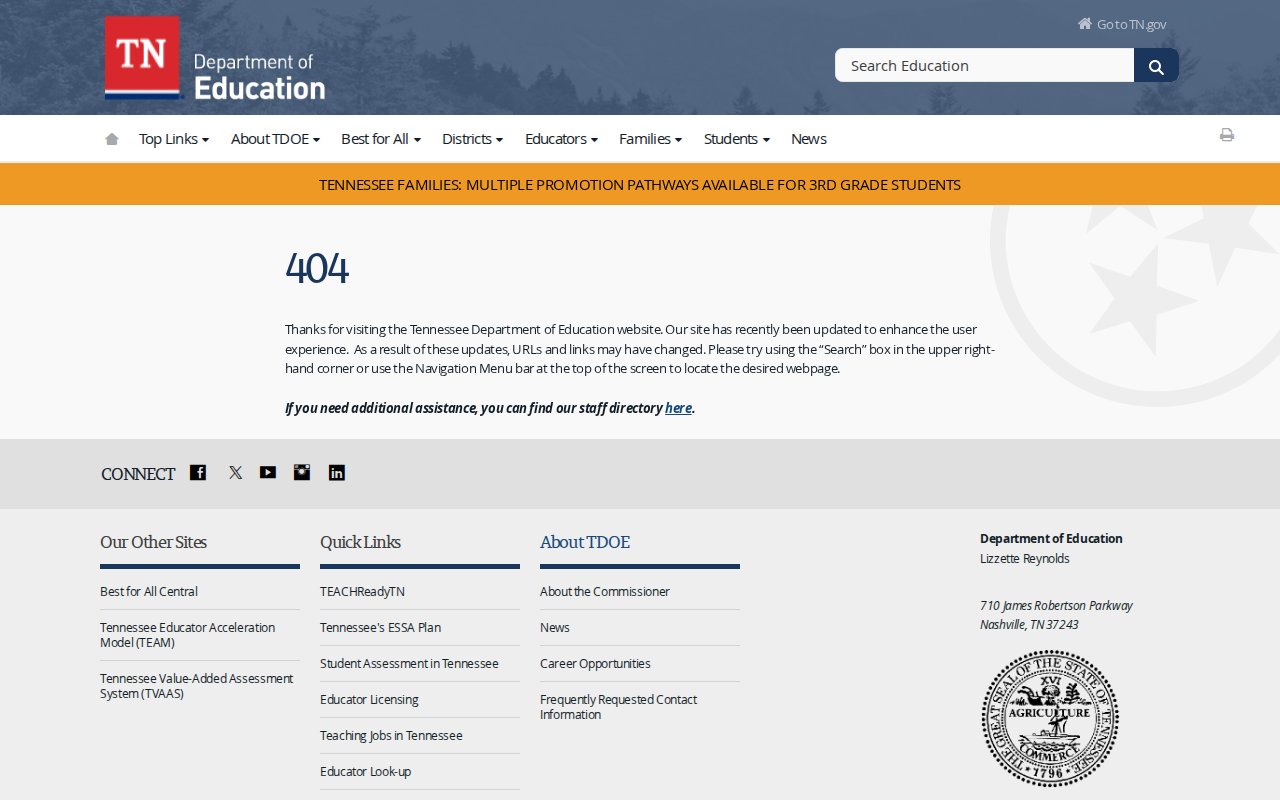
Task: Click the TN Department of Education logo
Action: tap(215, 58)
